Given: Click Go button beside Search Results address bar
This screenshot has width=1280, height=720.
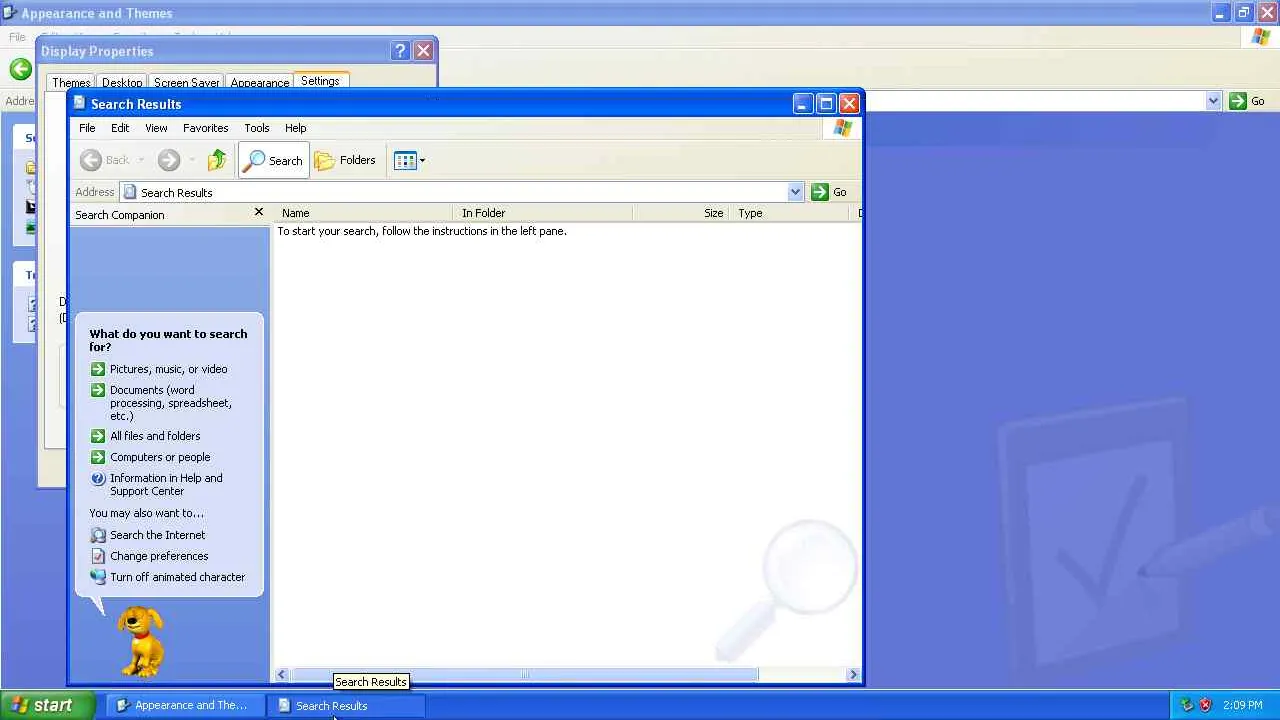Looking at the screenshot, I should [829, 192].
